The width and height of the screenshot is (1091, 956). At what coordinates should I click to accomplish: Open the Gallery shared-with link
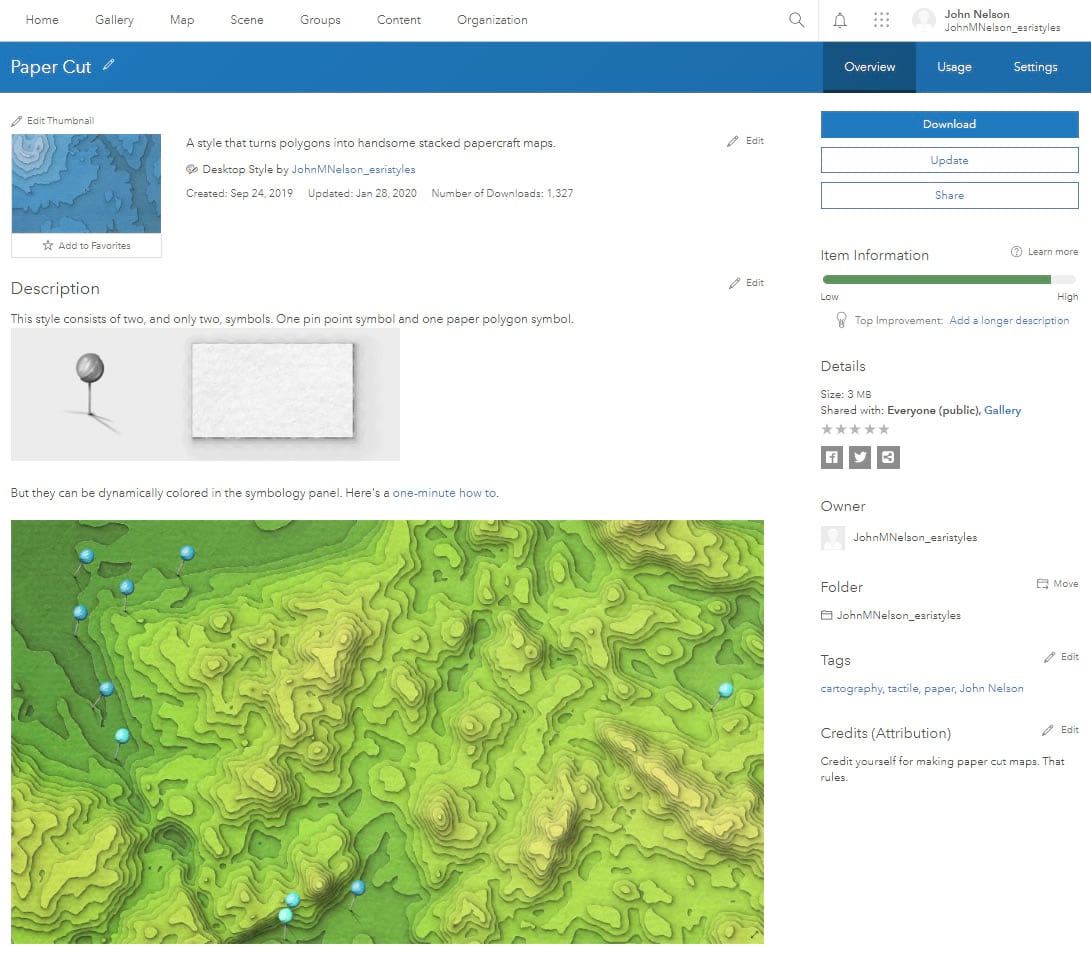[x=1002, y=411]
